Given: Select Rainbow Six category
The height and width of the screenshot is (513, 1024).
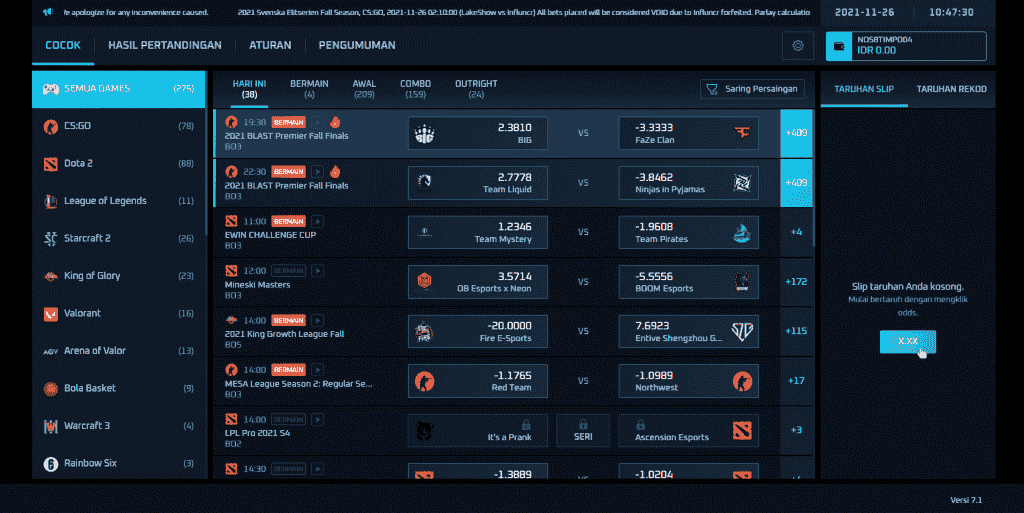Looking at the screenshot, I should pyautogui.click(x=119, y=463).
